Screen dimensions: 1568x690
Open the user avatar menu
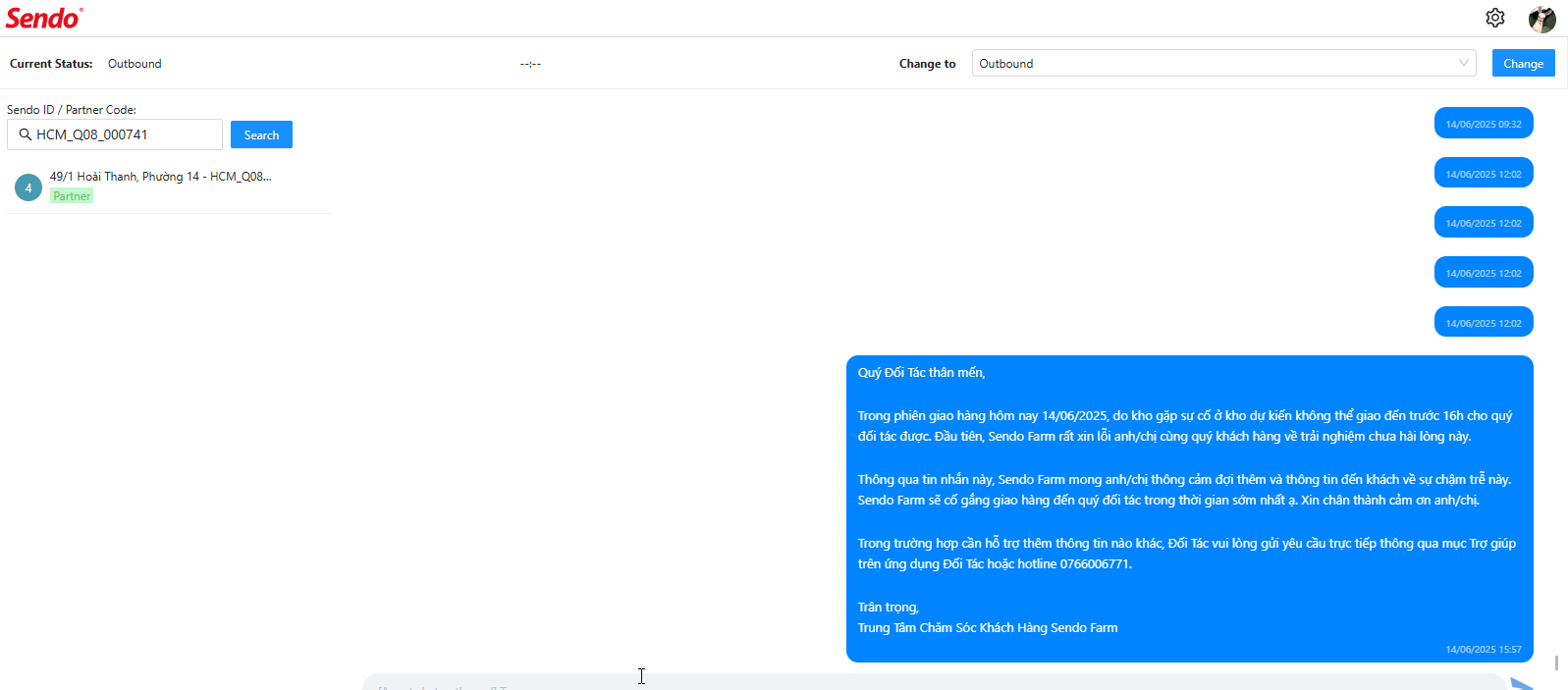1542,19
